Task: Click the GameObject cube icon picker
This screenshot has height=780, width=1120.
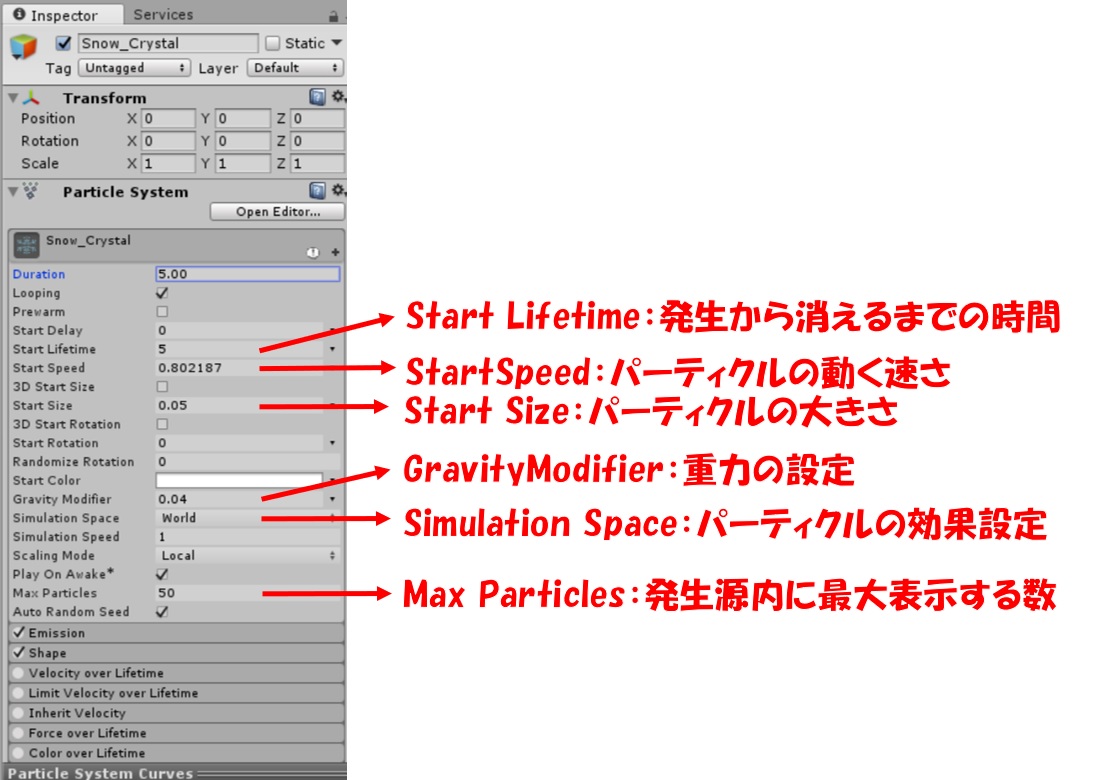Action: (23, 47)
